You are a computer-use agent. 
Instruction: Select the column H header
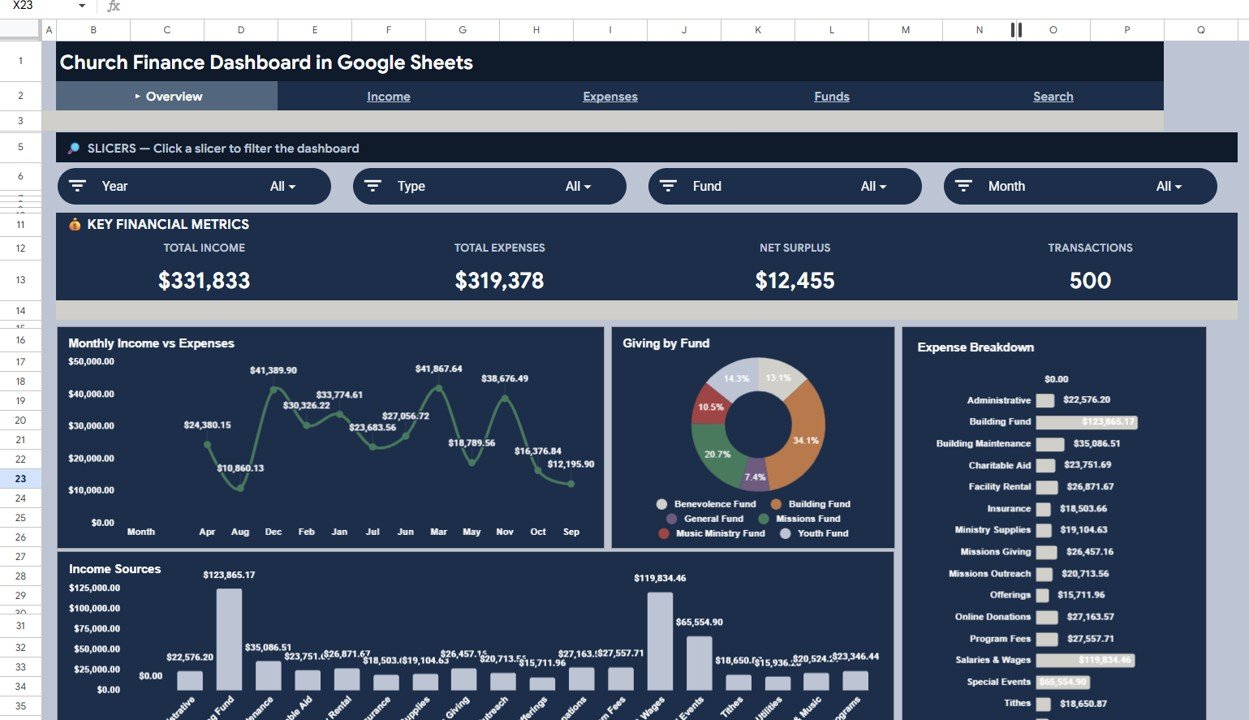pos(536,30)
